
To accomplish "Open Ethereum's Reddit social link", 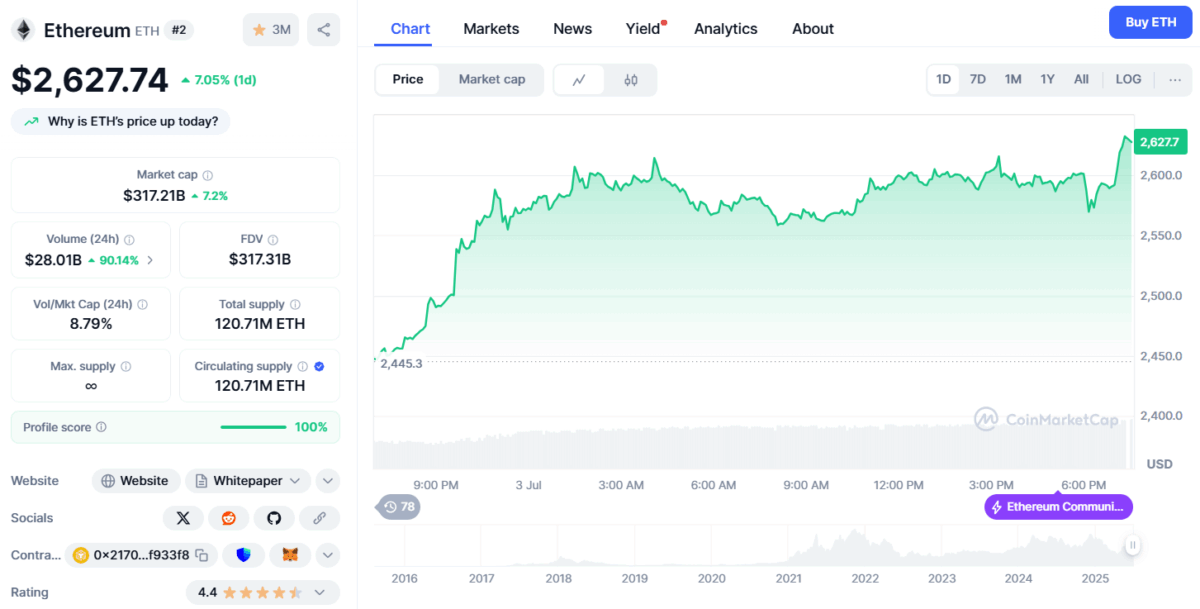I will pyautogui.click(x=228, y=518).
